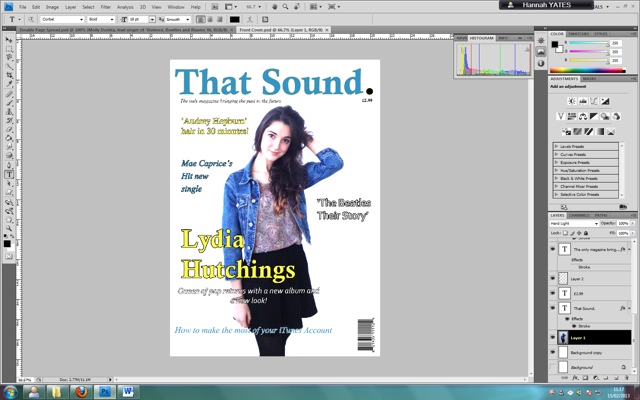
Task: Click the color spectrum ramp
Action: 588,70
